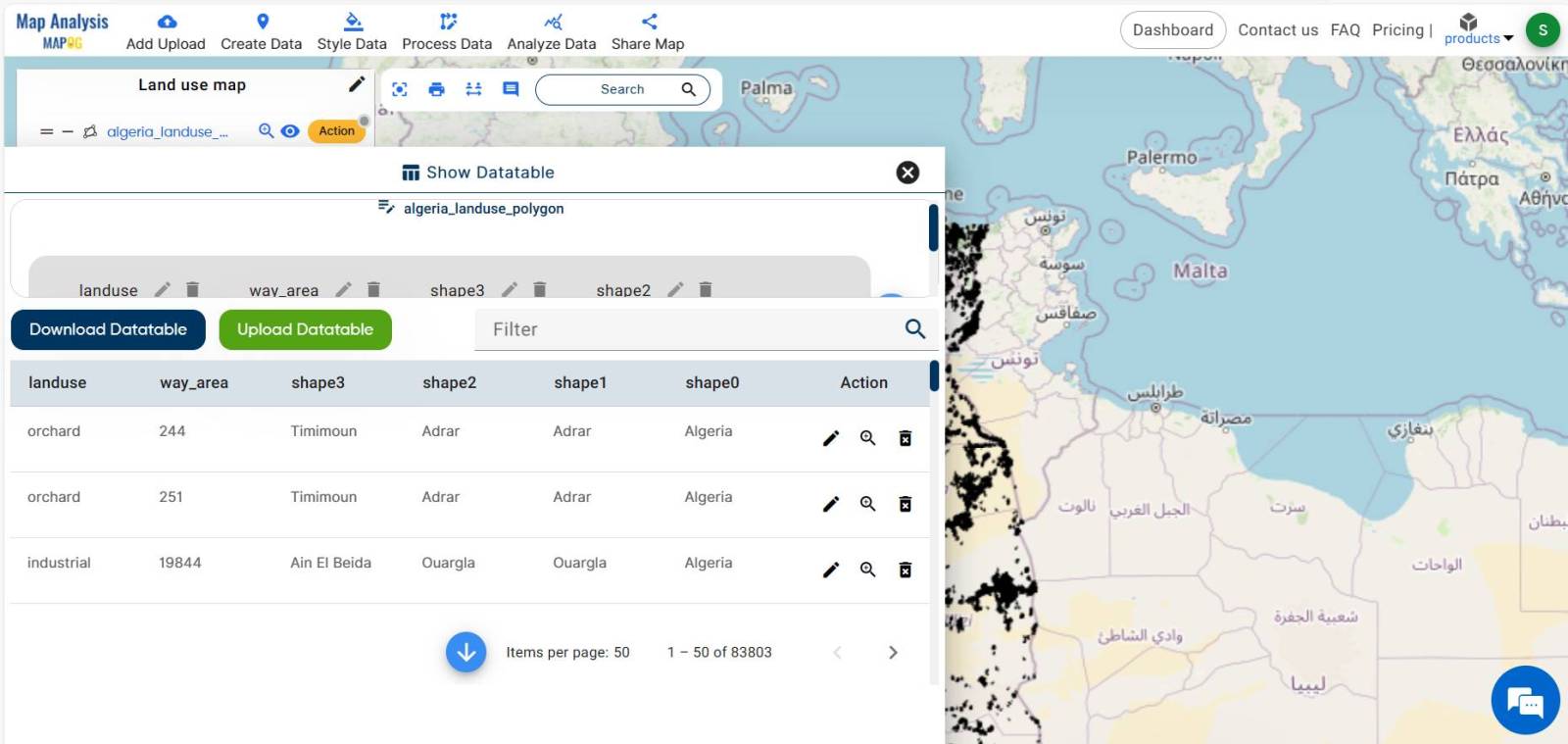Click the print map icon
The image size is (1568, 744).
tap(436, 89)
